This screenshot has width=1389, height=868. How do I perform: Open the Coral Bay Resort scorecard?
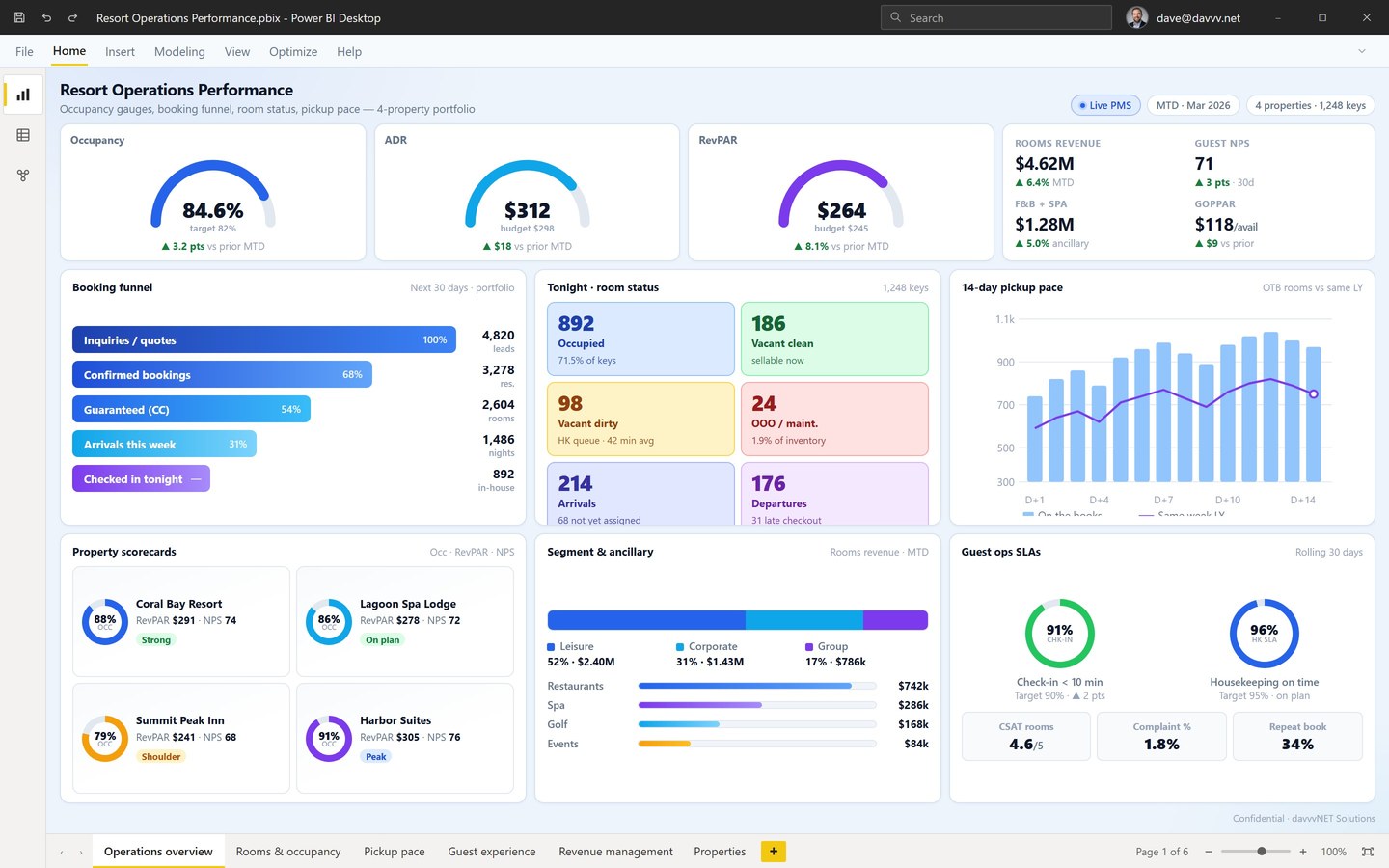click(x=181, y=621)
